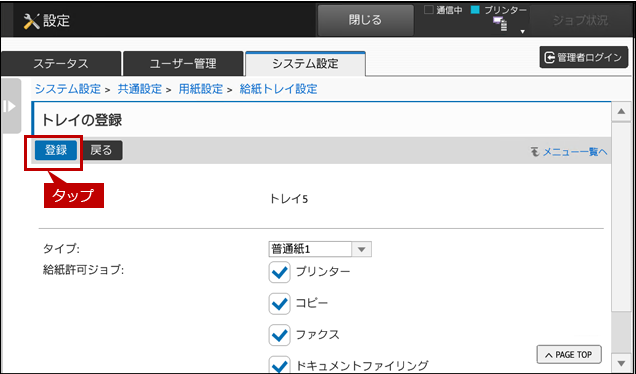
Task: Click the printer status device icon
Action: [500, 24]
